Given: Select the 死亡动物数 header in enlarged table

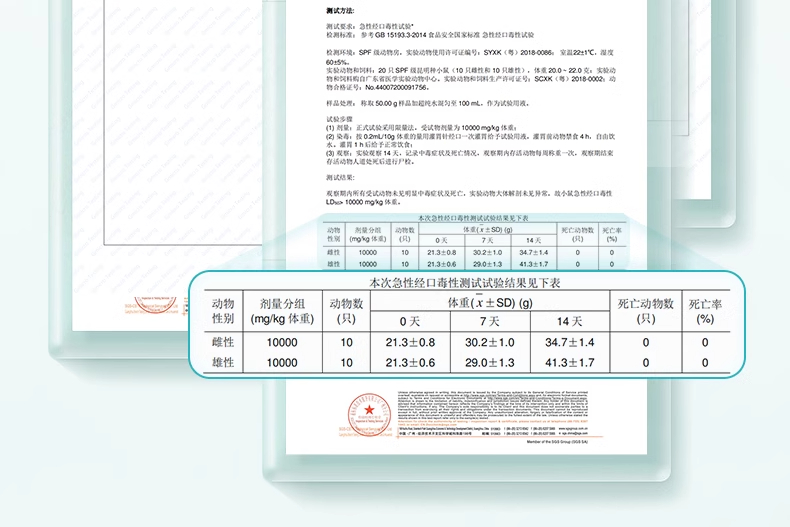Looking at the screenshot, I should tap(645, 311).
